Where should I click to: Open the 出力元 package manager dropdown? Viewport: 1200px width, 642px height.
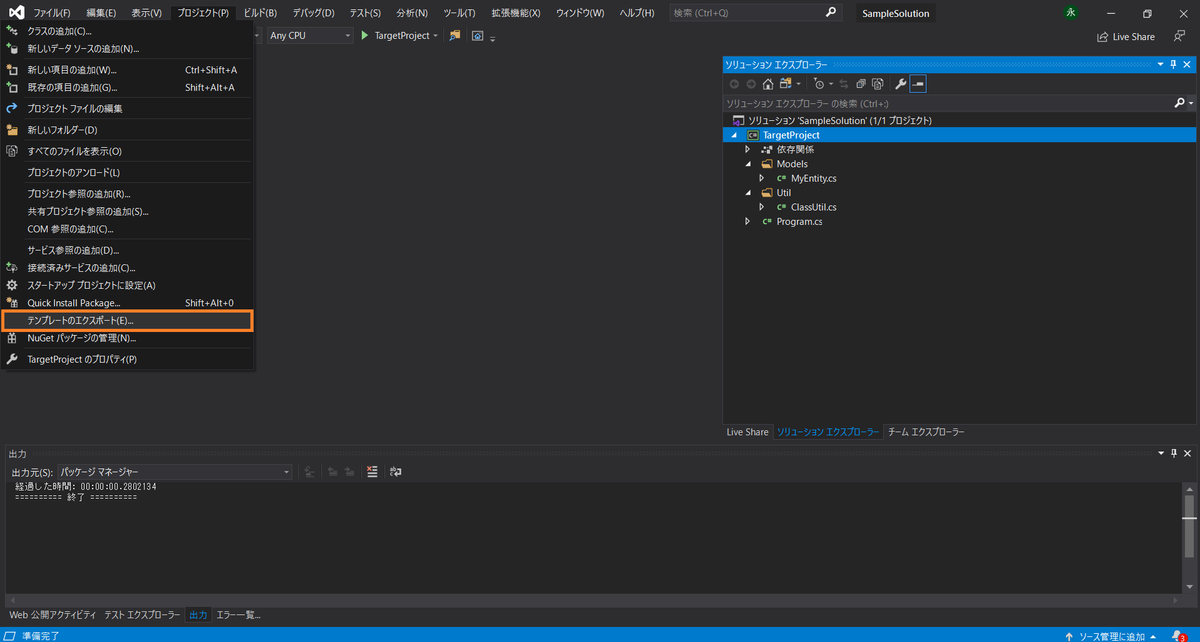click(174, 471)
